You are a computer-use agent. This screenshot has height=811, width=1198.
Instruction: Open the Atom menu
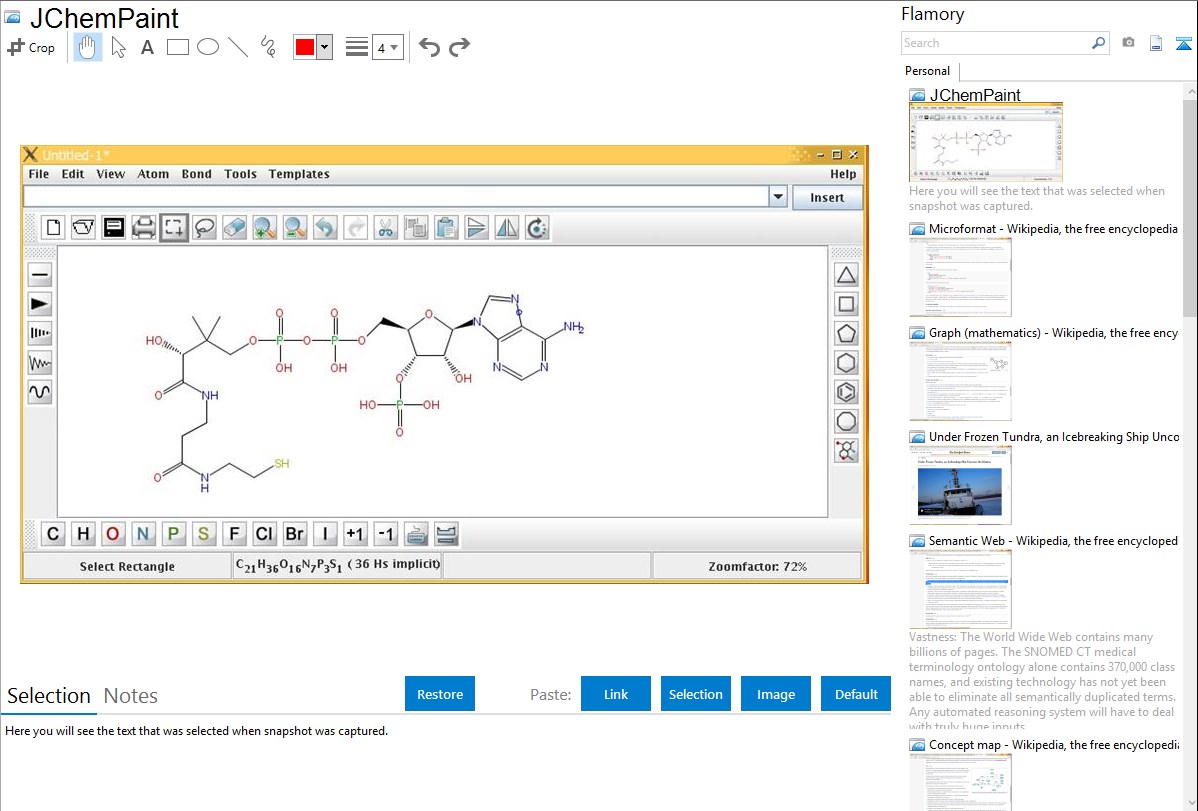[153, 174]
